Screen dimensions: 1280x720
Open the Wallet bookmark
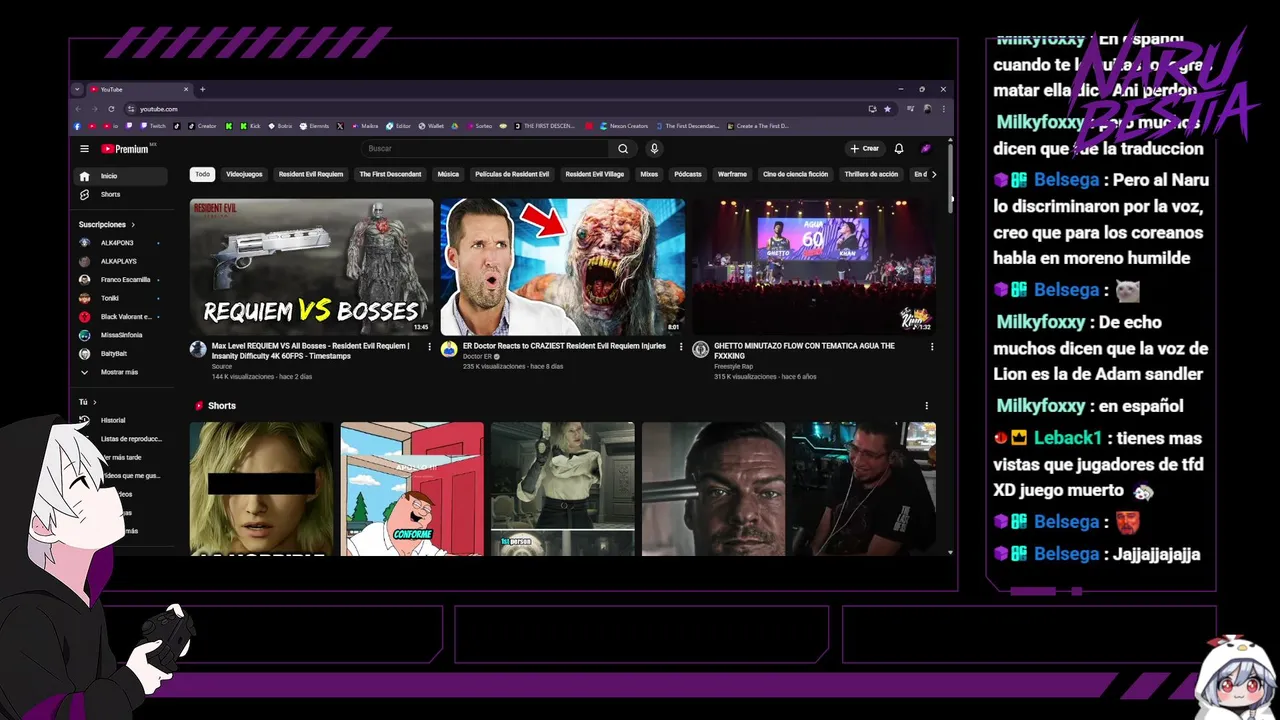[x=431, y=126]
